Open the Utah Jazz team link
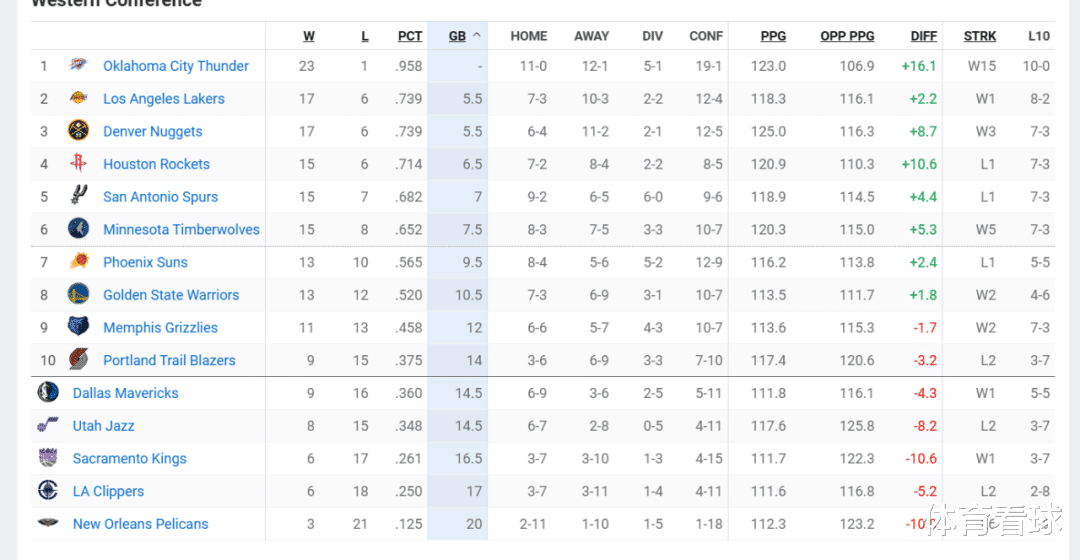 [x=103, y=426]
